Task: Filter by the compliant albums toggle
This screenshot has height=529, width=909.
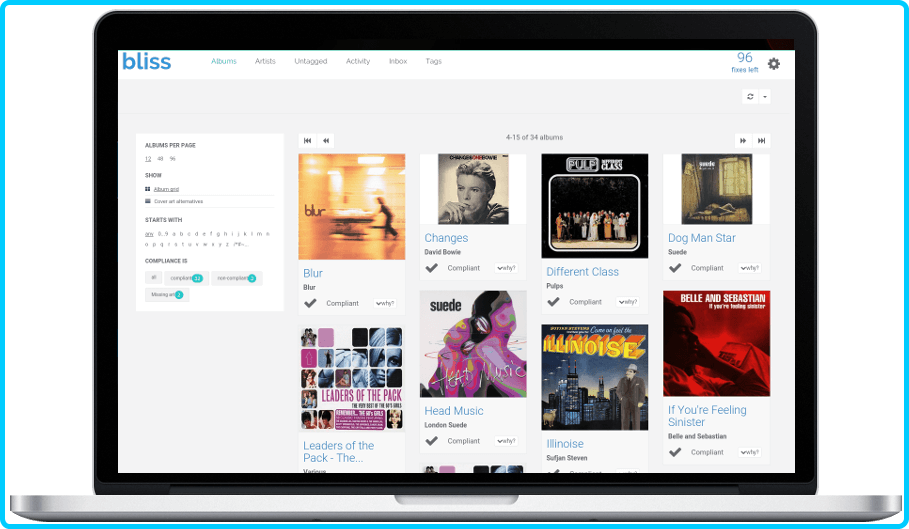Action: 186,278
